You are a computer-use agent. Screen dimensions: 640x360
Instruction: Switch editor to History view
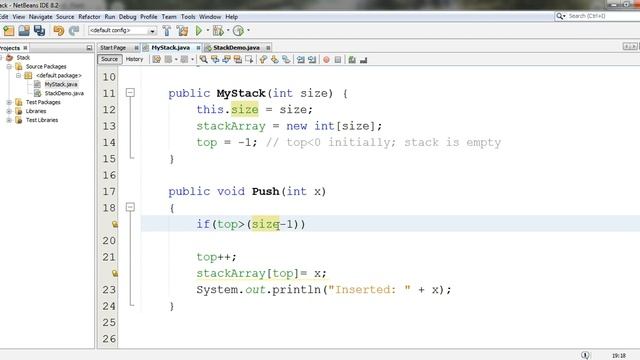(134, 60)
